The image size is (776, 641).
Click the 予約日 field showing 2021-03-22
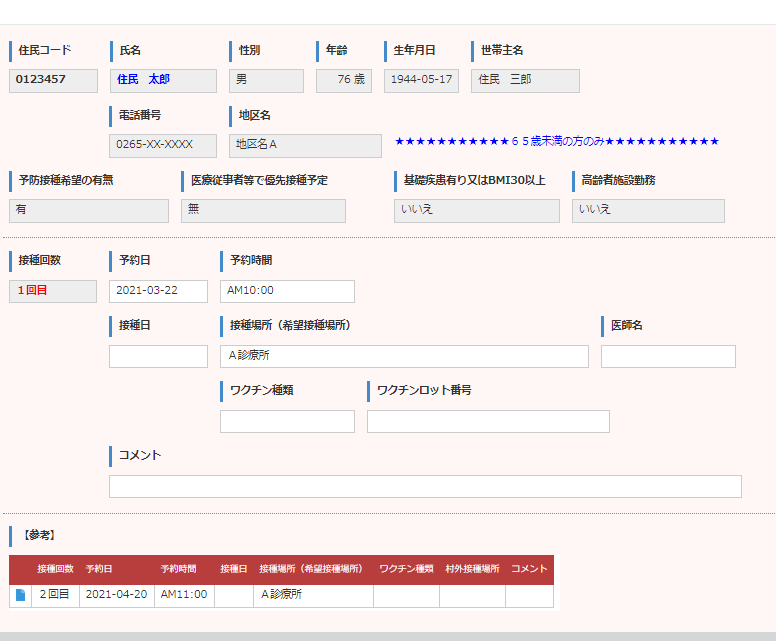coord(158,291)
